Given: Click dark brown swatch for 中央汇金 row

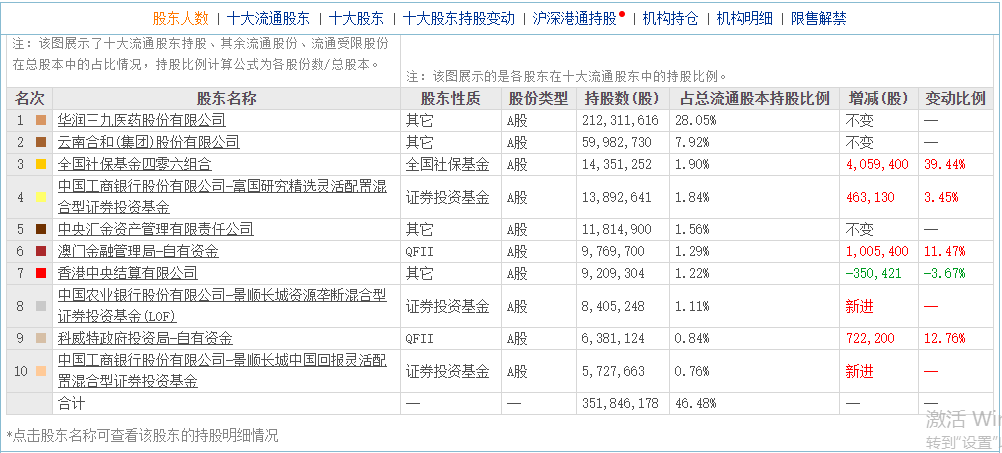Looking at the screenshot, I should tap(42, 229).
